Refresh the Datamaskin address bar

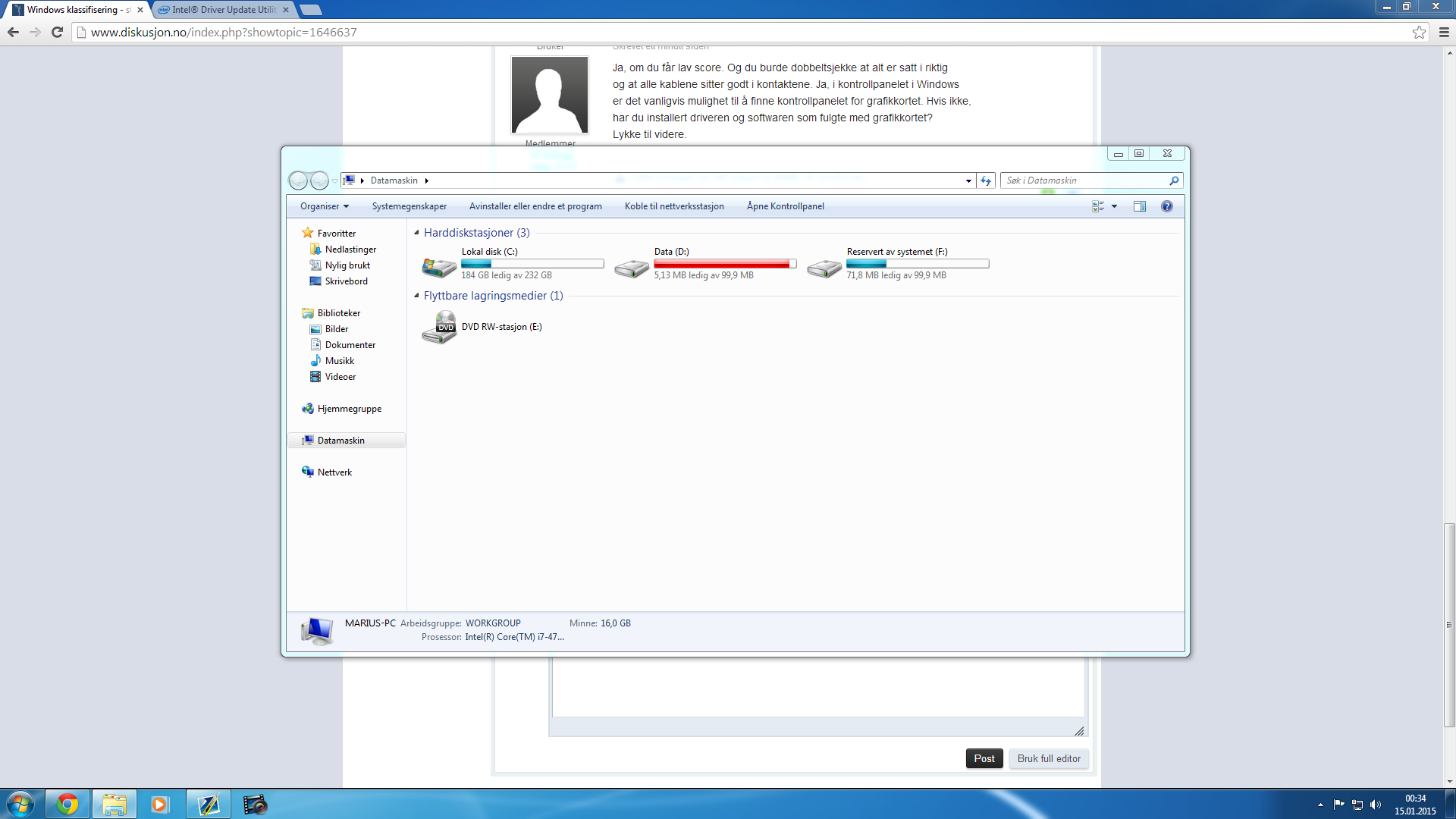coord(986,180)
